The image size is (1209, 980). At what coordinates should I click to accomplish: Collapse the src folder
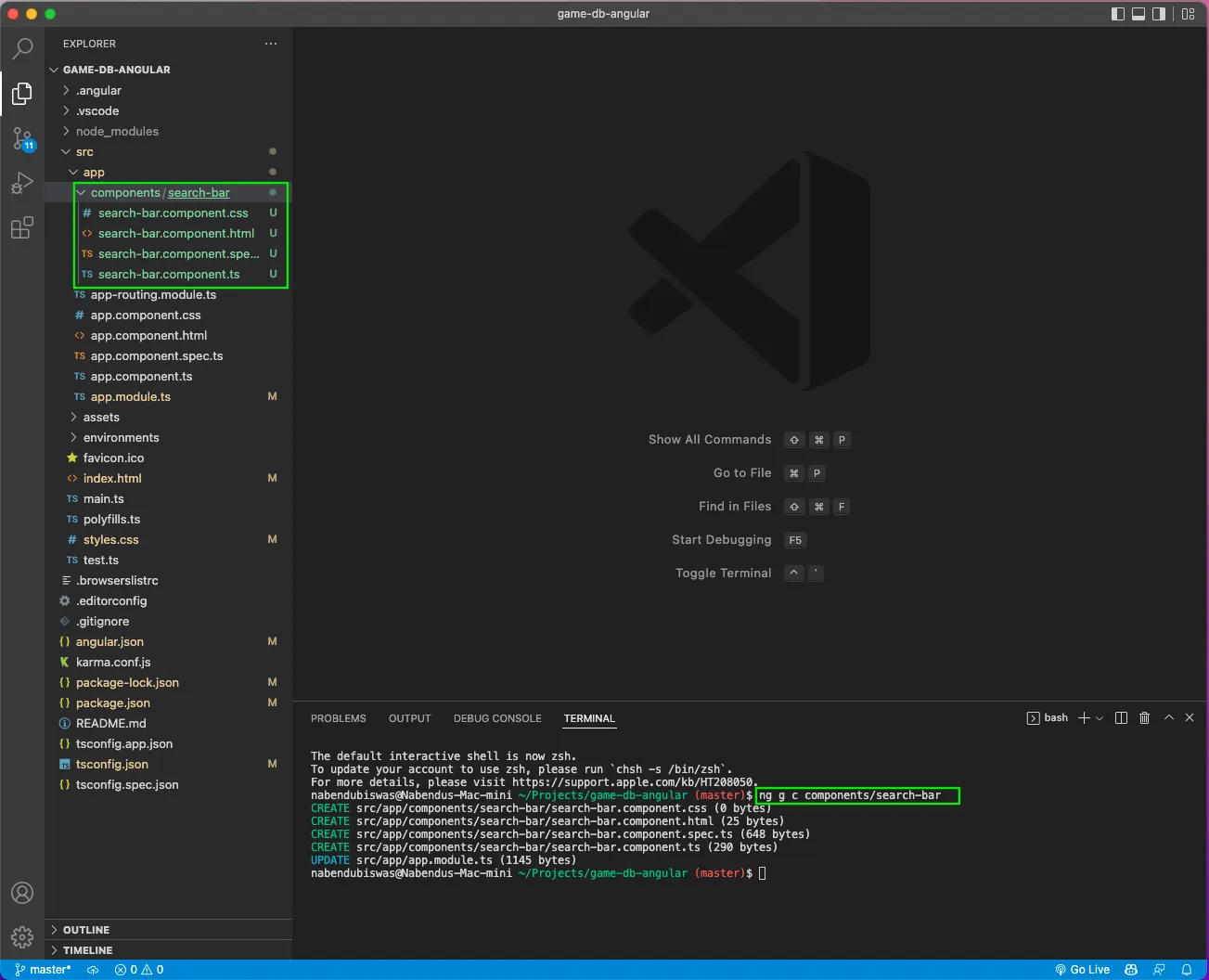(168, 151)
